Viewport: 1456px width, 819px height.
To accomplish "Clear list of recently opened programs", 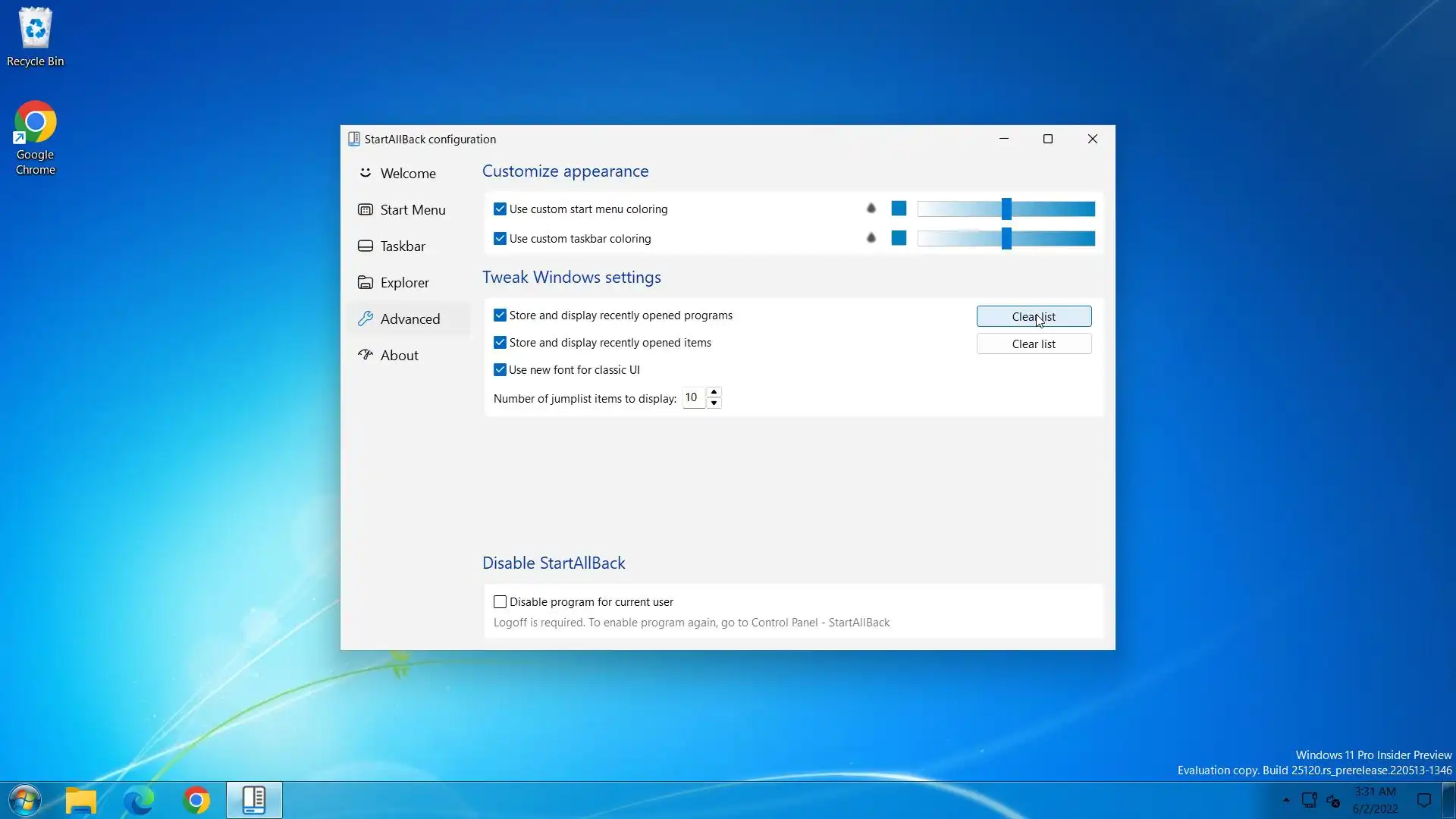I will tap(1034, 316).
